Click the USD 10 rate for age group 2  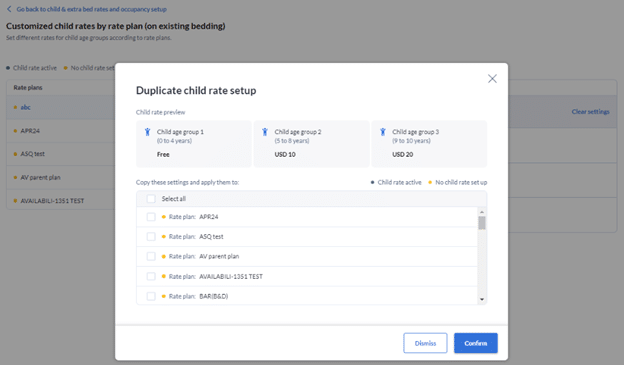click(285, 154)
